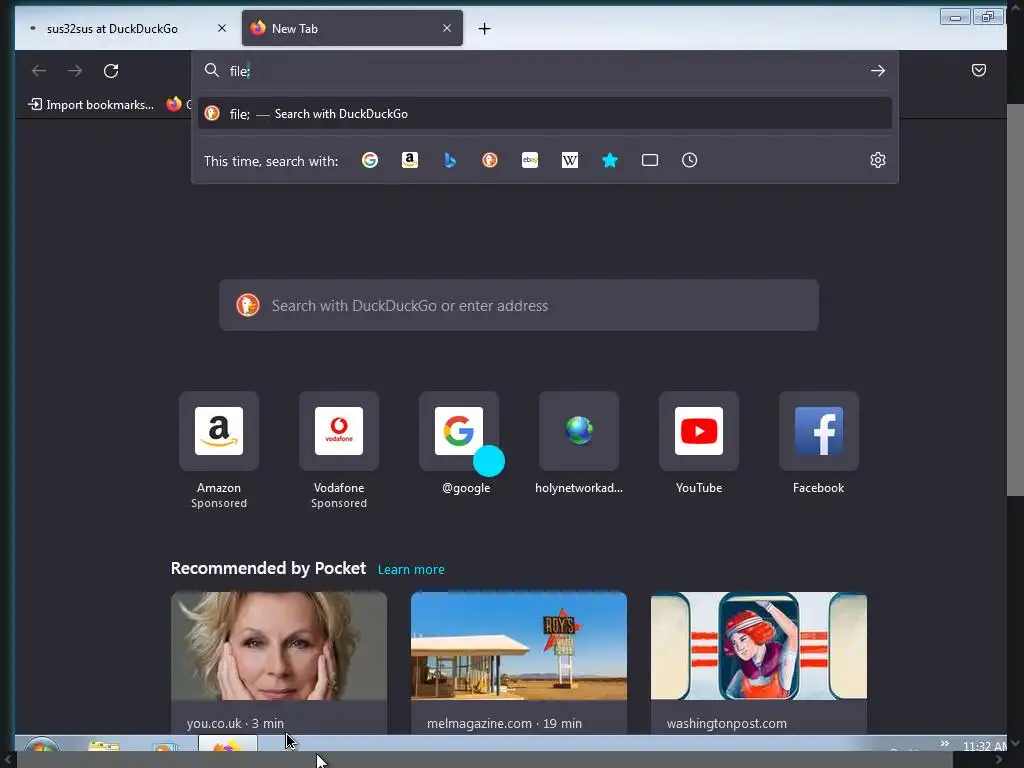
Task: Focus the Search with DuckDuckGo page box
Action: 519,306
